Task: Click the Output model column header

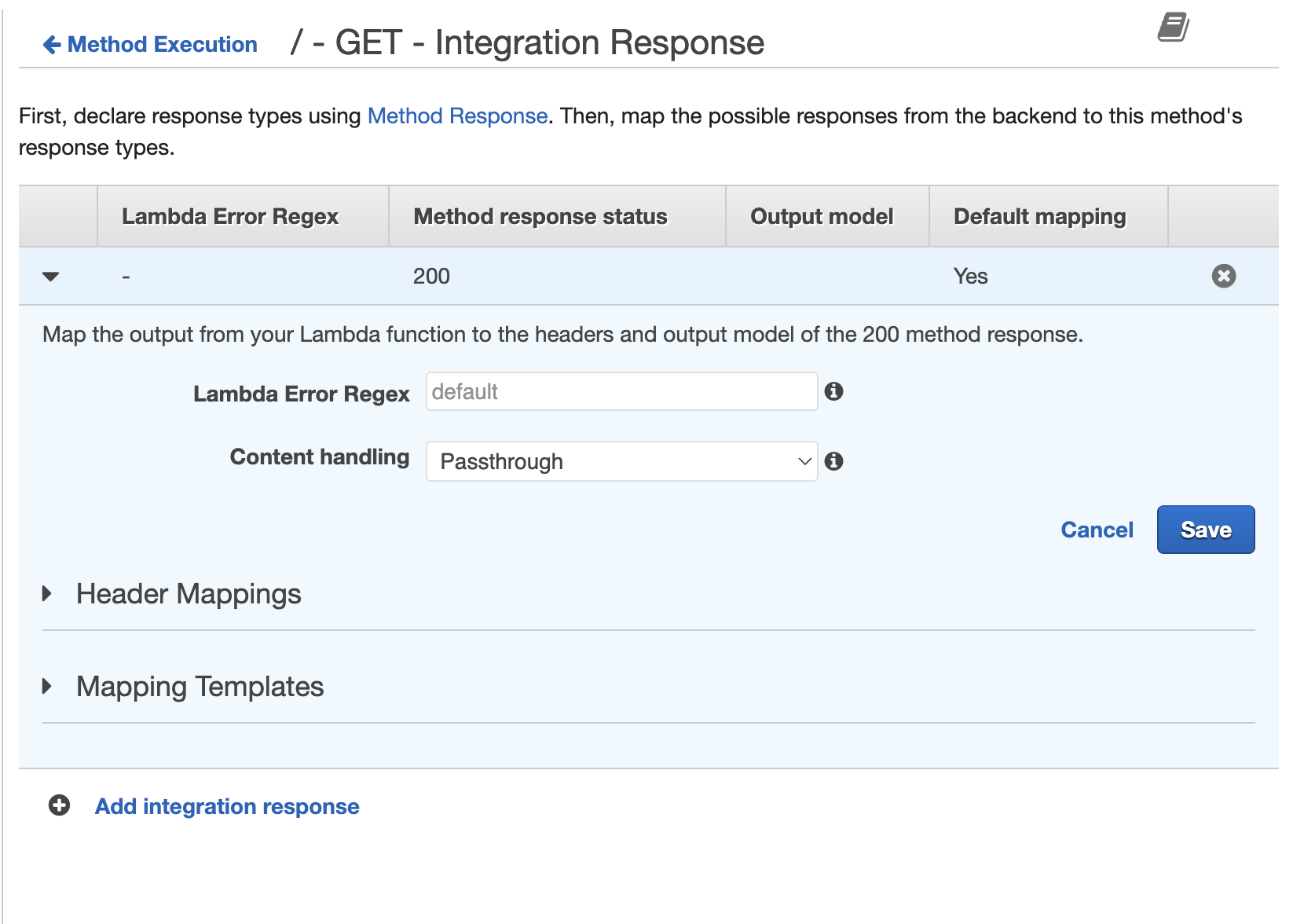Action: pyautogui.click(x=822, y=216)
